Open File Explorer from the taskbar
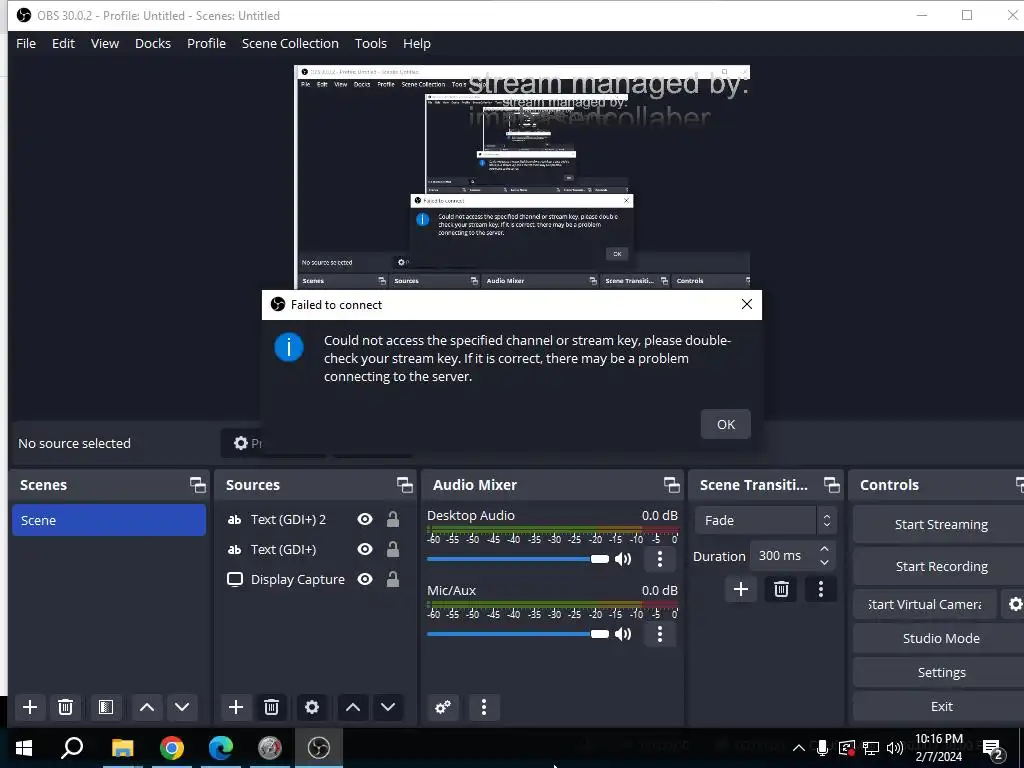This screenshot has height=768, width=1024. coord(122,748)
